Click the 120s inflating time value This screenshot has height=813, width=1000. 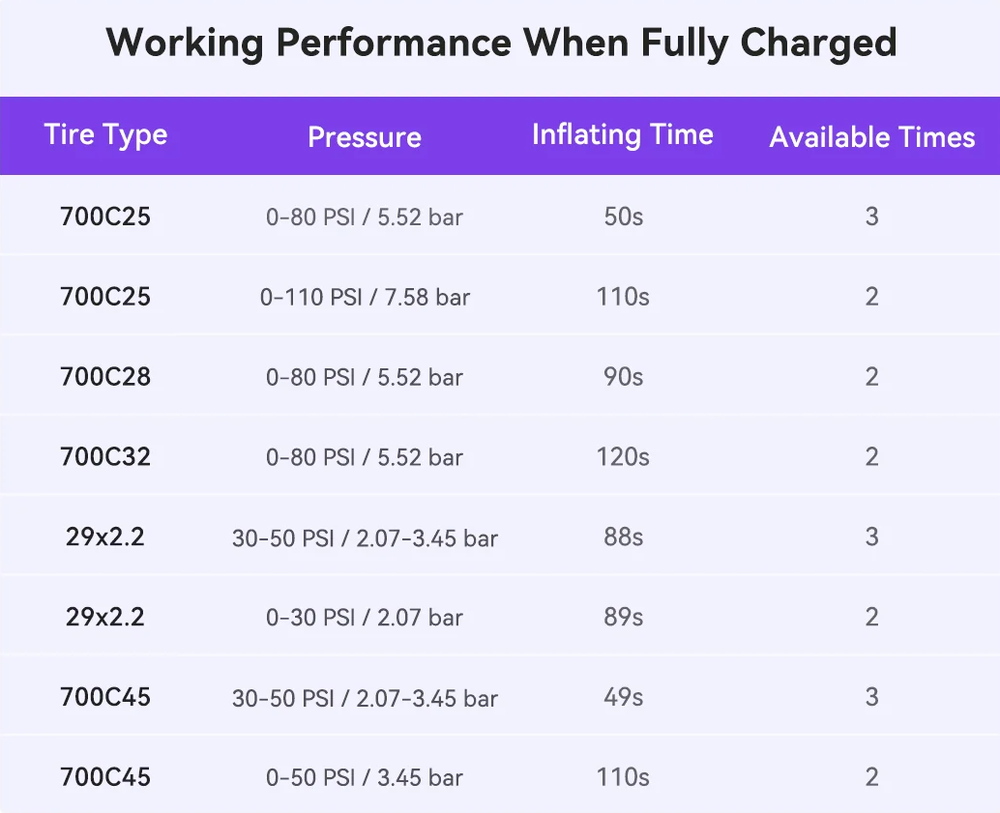(x=623, y=457)
